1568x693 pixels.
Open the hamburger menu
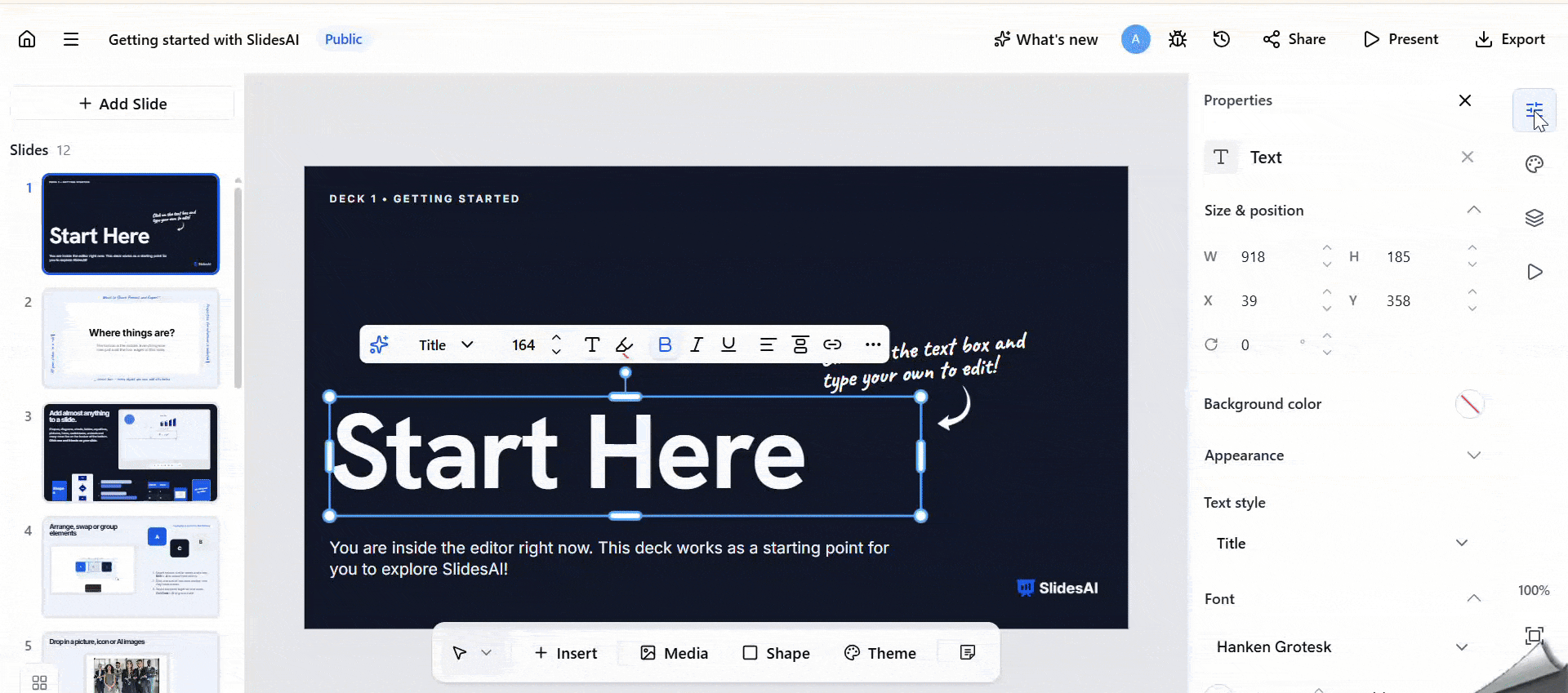[x=71, y=39]
